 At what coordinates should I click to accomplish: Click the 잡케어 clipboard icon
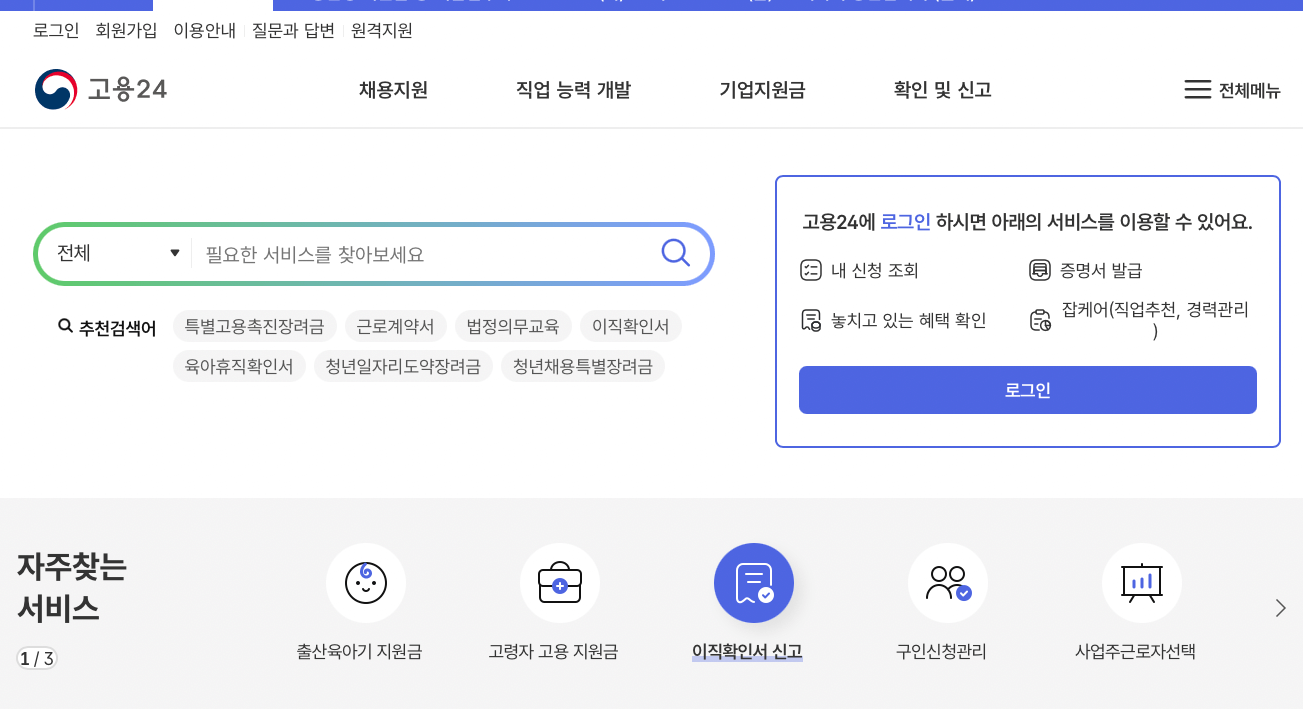coord(1040,318)
